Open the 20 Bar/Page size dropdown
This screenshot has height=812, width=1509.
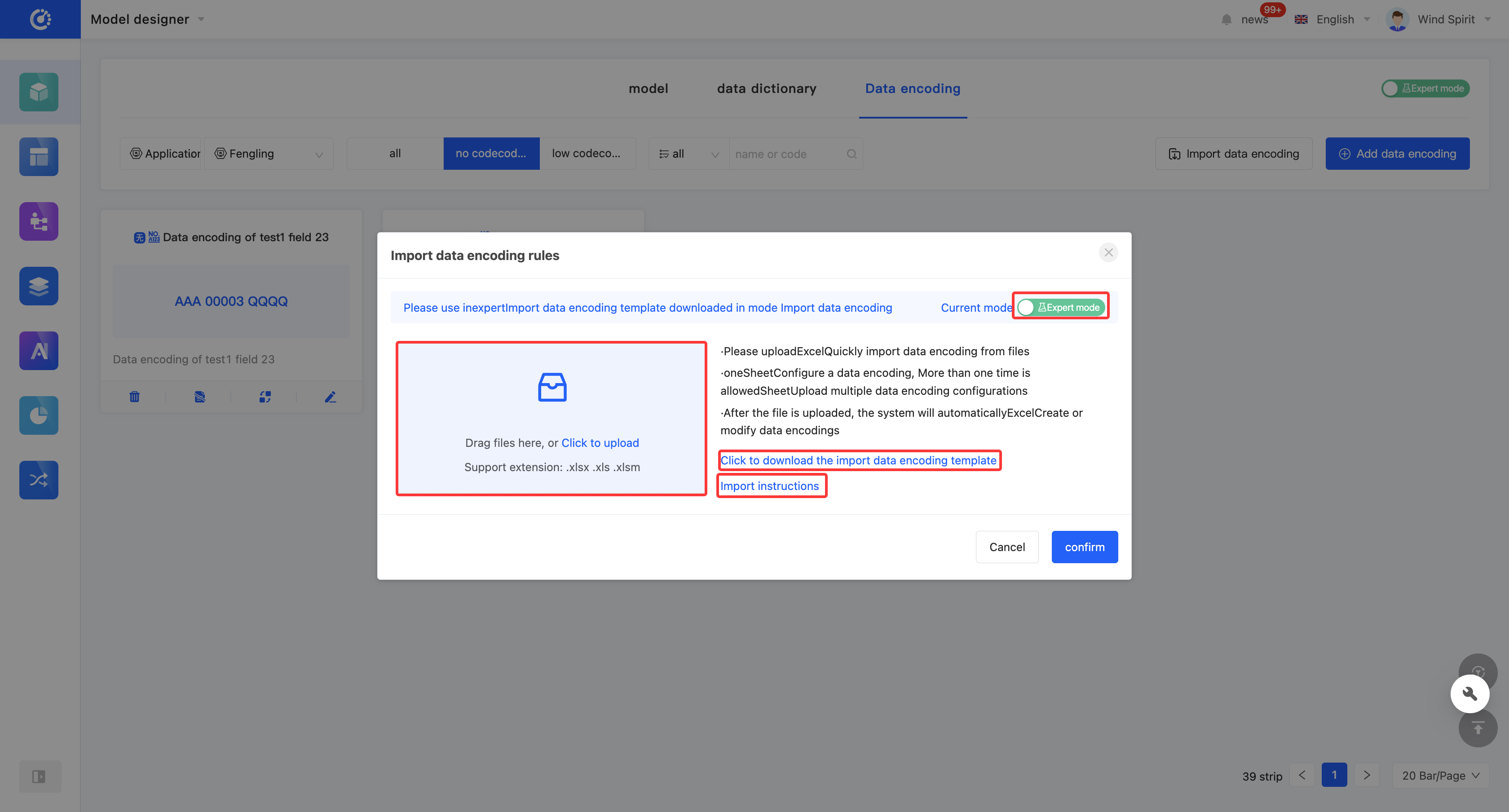pyautogui.click(x=1440, y=776)
